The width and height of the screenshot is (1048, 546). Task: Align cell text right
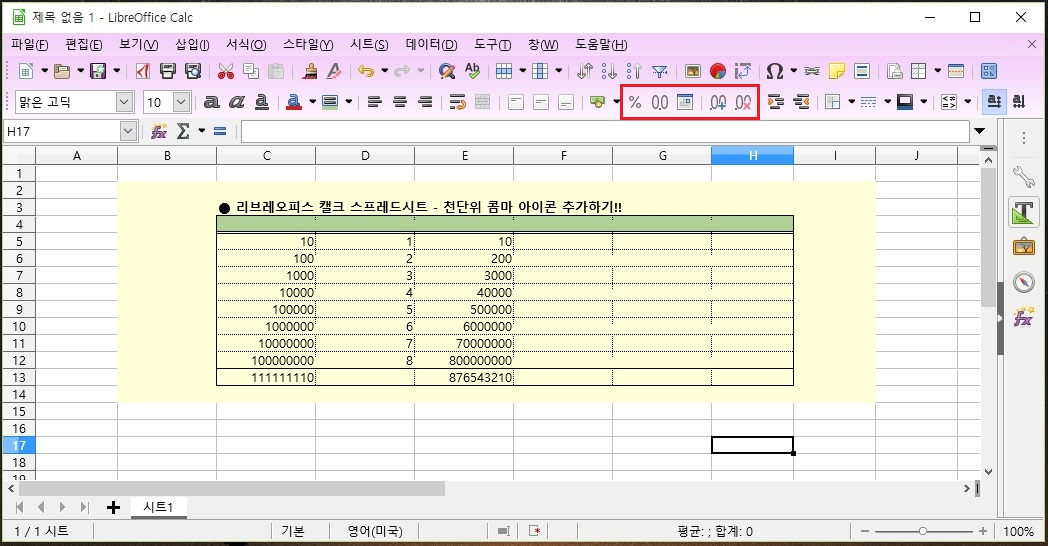click(425, 102)
